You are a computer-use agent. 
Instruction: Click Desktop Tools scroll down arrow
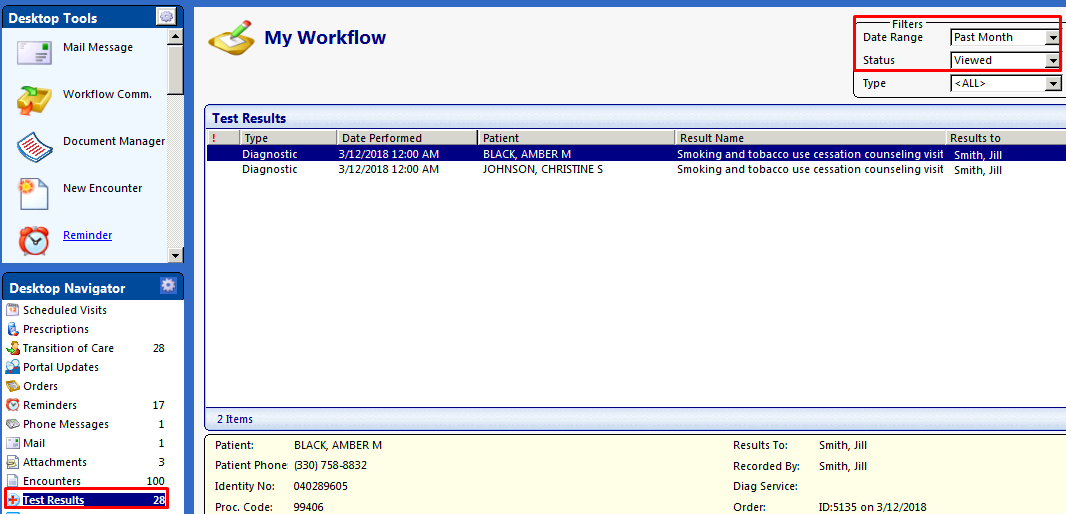175,255
